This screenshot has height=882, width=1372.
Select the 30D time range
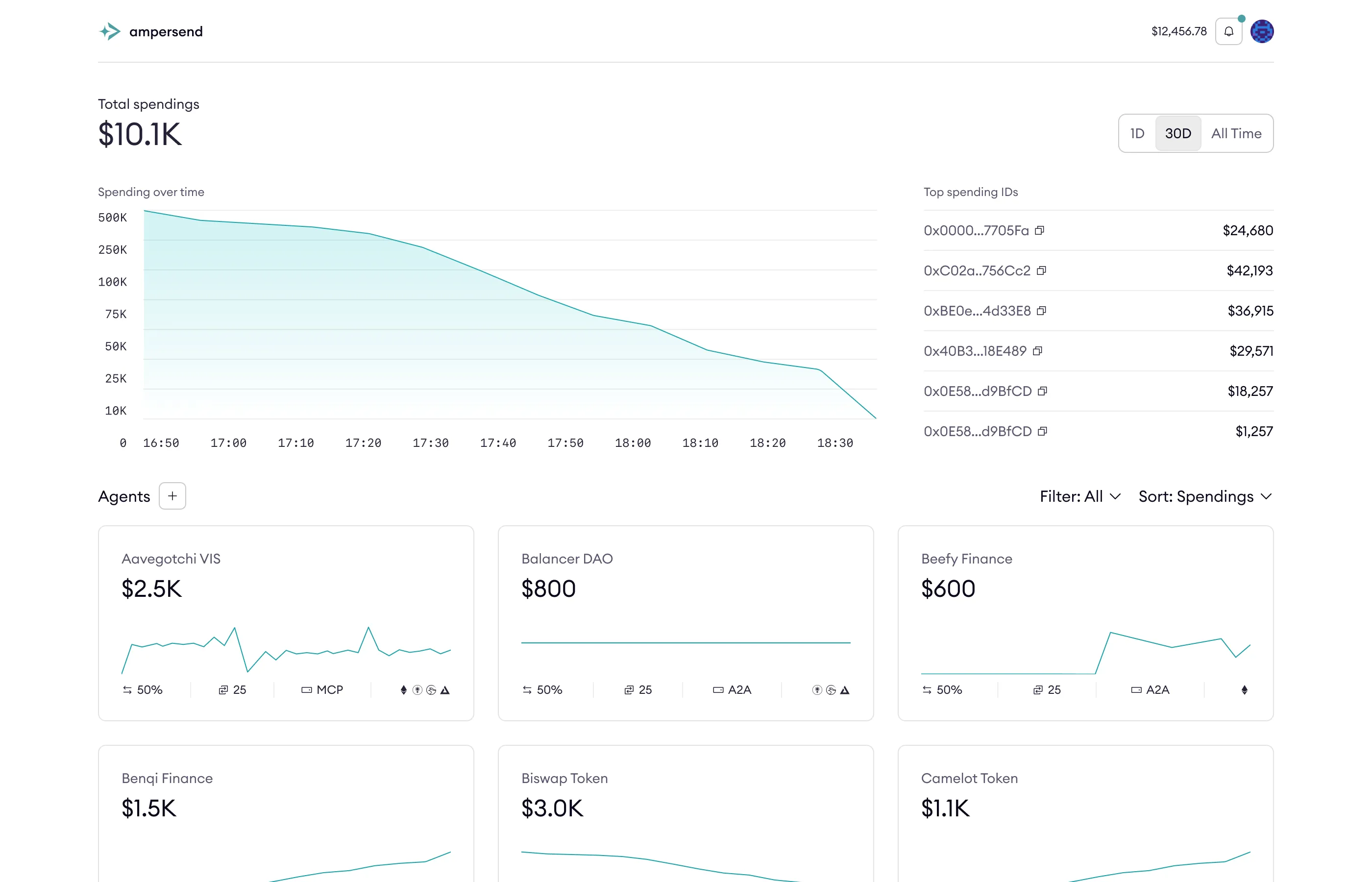1177,133
